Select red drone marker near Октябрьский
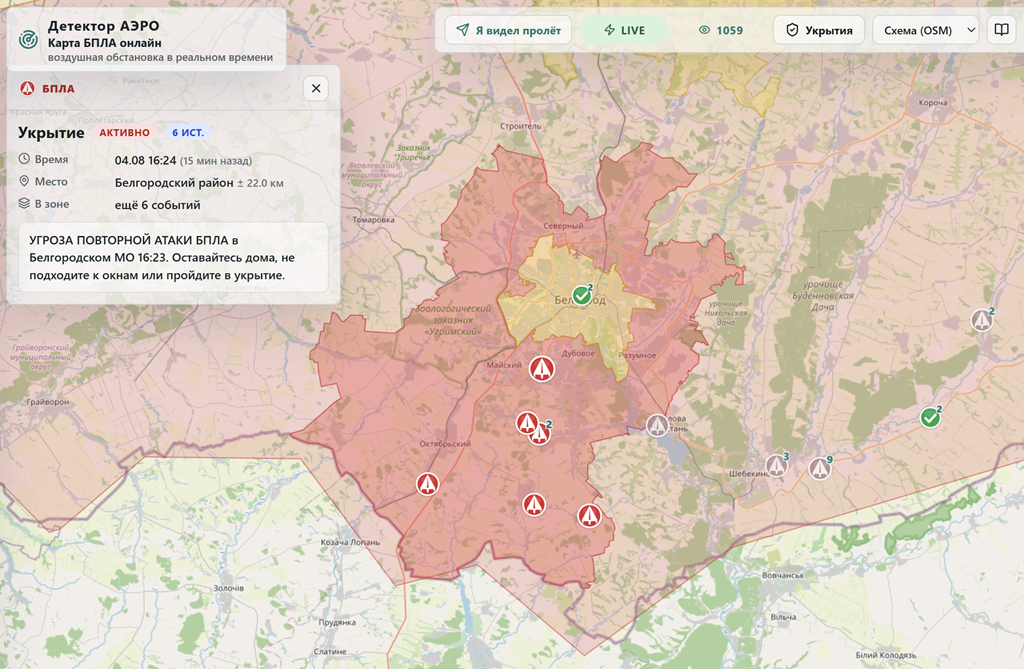 coord(428,484)
